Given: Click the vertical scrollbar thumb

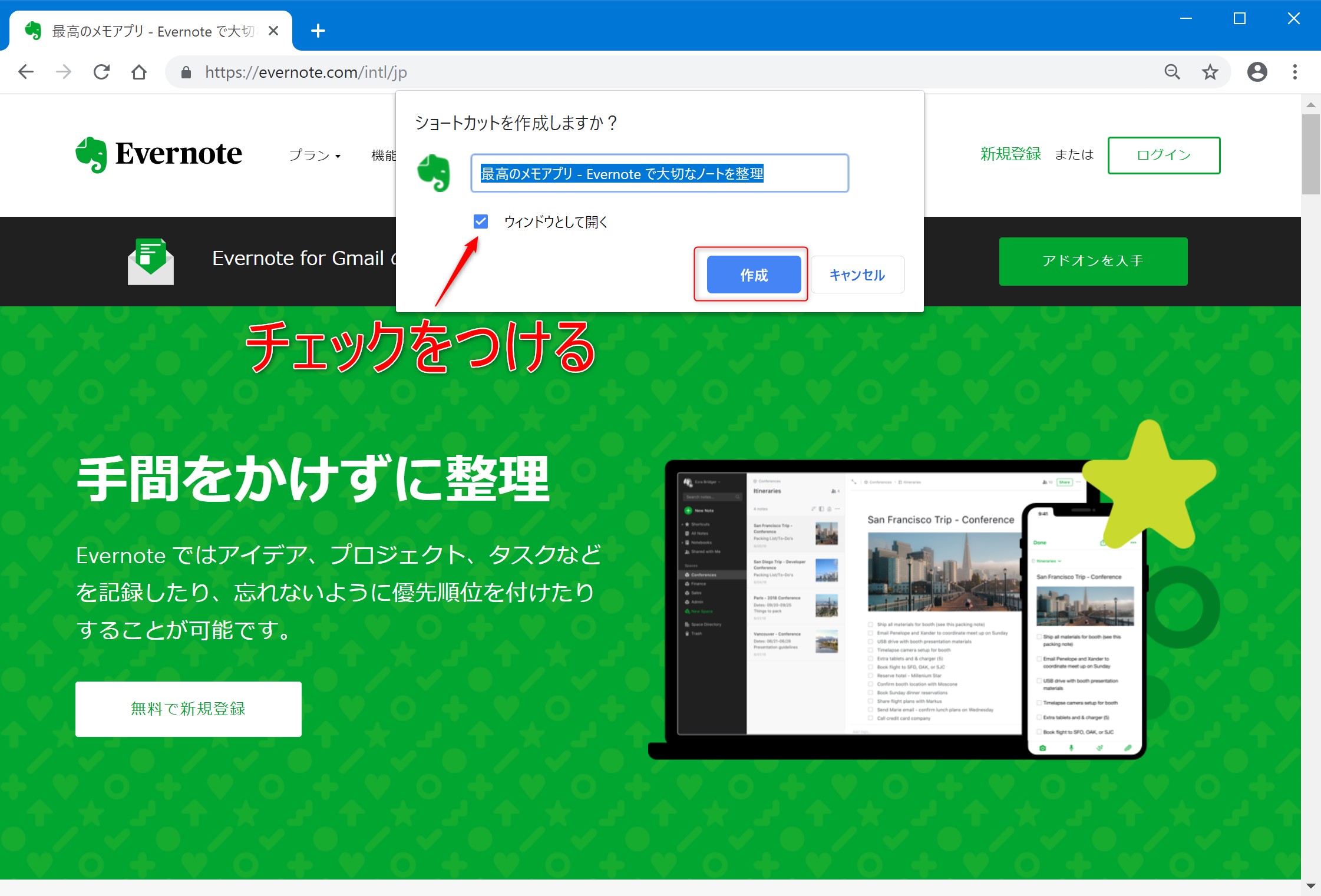Looking at the screenshot, I should click(x=1311, y=154).
